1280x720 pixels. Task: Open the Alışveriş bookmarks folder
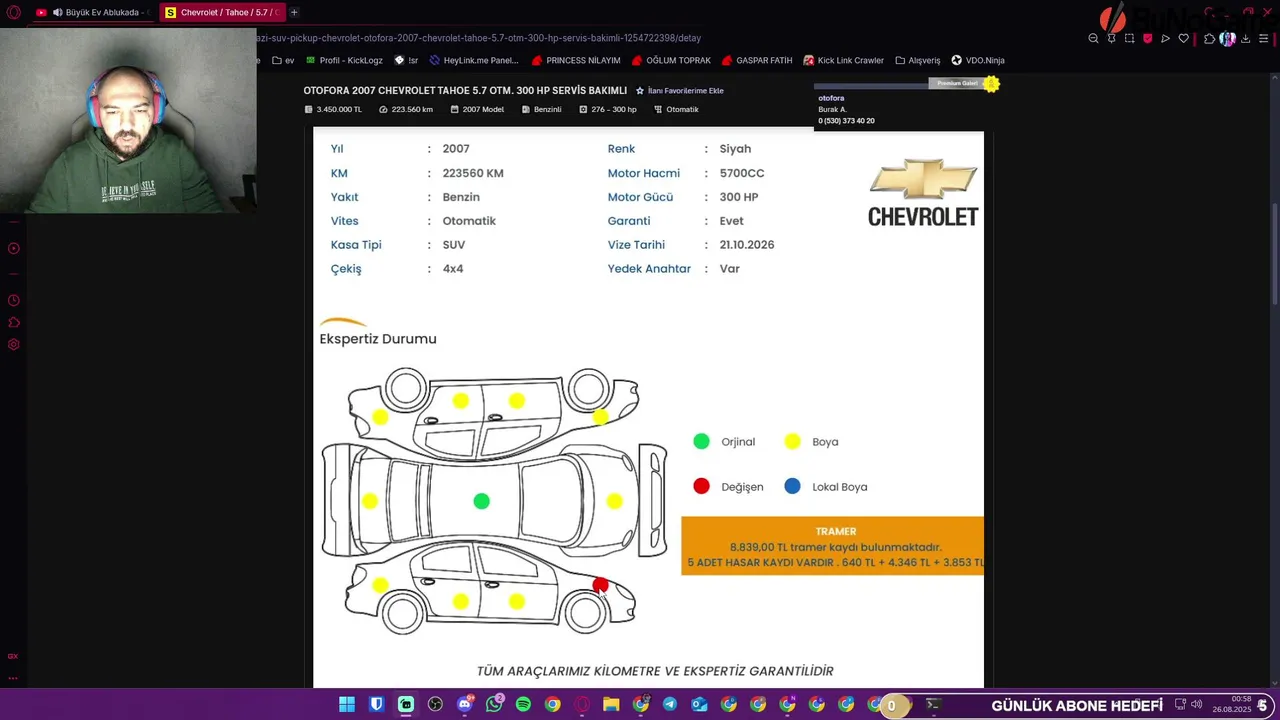(918, 60)
